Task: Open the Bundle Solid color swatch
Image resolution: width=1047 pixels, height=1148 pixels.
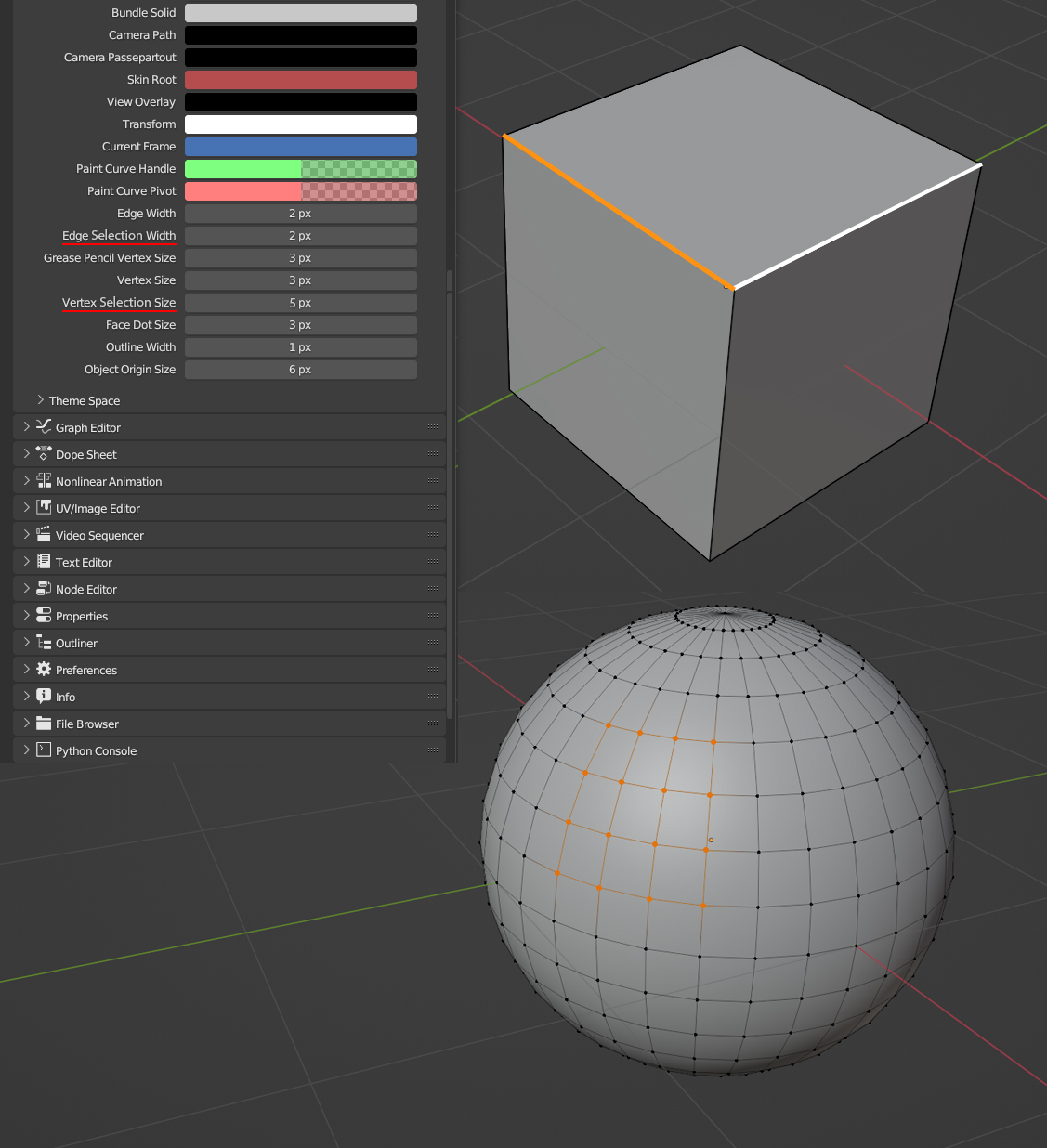Action: tap(301, 13)
